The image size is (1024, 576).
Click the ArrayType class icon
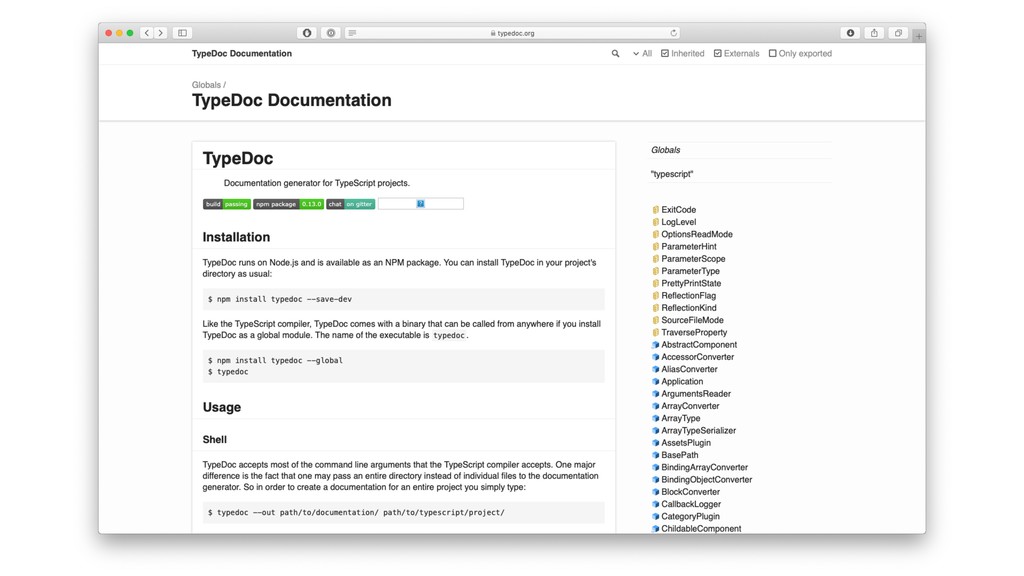coord(656,418)
